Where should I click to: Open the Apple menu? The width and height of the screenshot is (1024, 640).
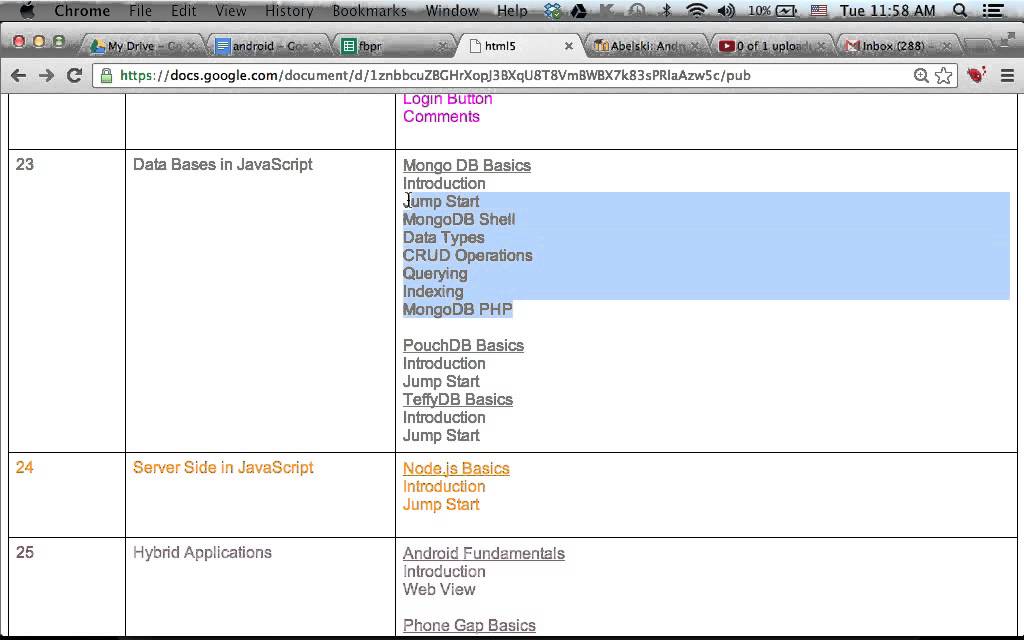pyautogui.click(x=27, y=10)
